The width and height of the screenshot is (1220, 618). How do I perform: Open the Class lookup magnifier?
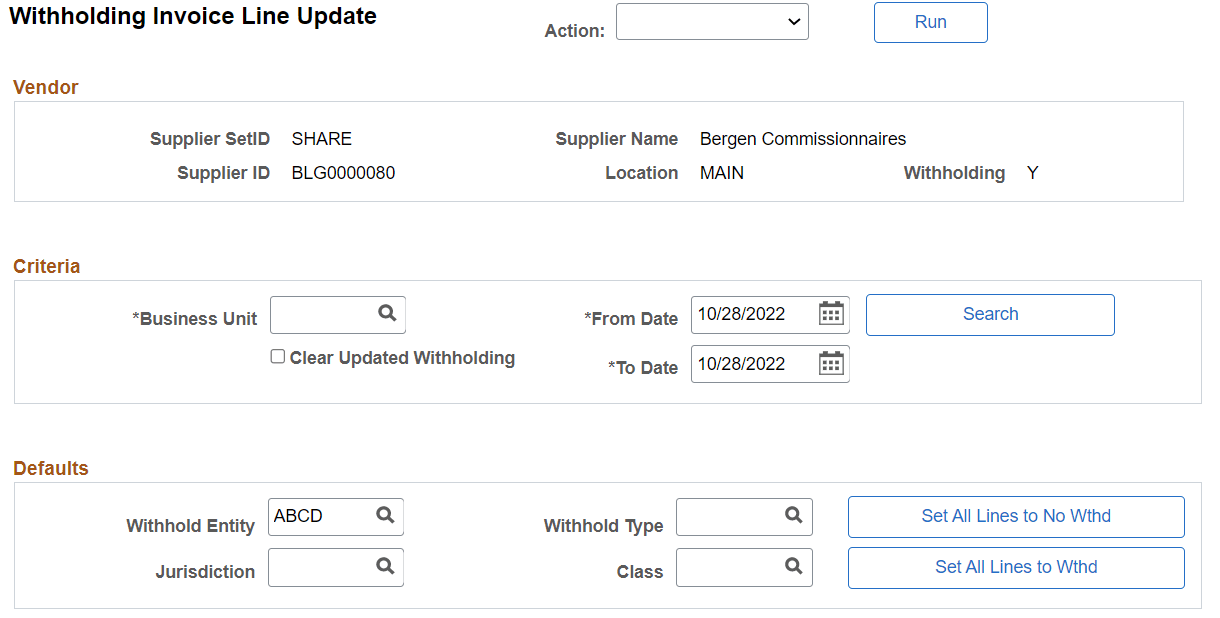pyautogui.click(x=796, y=567)
